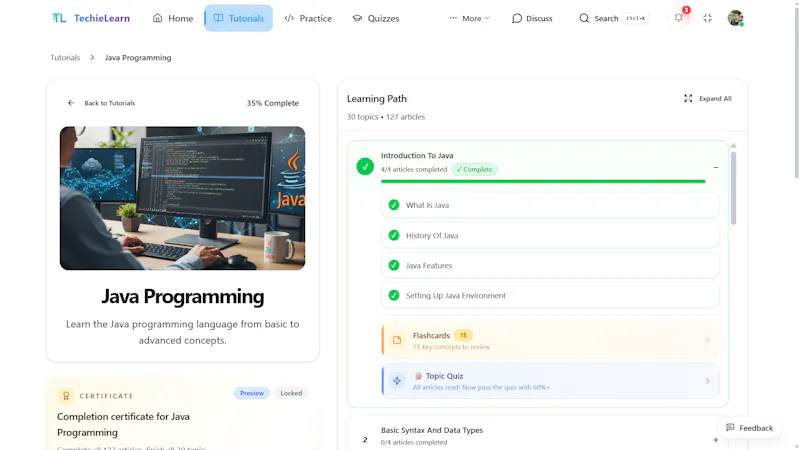Open the More dropdown menu
800x450 pixels.
[469, 18]
